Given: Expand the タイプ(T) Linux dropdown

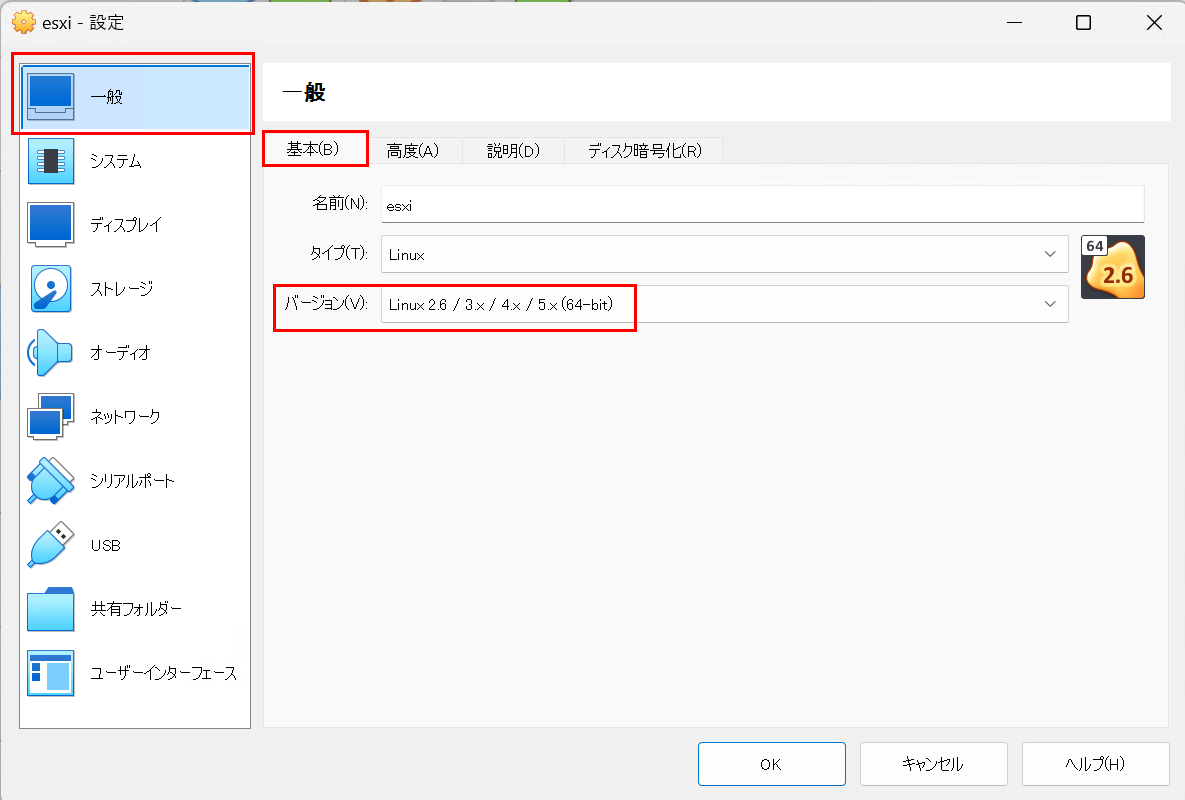Looking at the screenshot, I should (724, 255).
